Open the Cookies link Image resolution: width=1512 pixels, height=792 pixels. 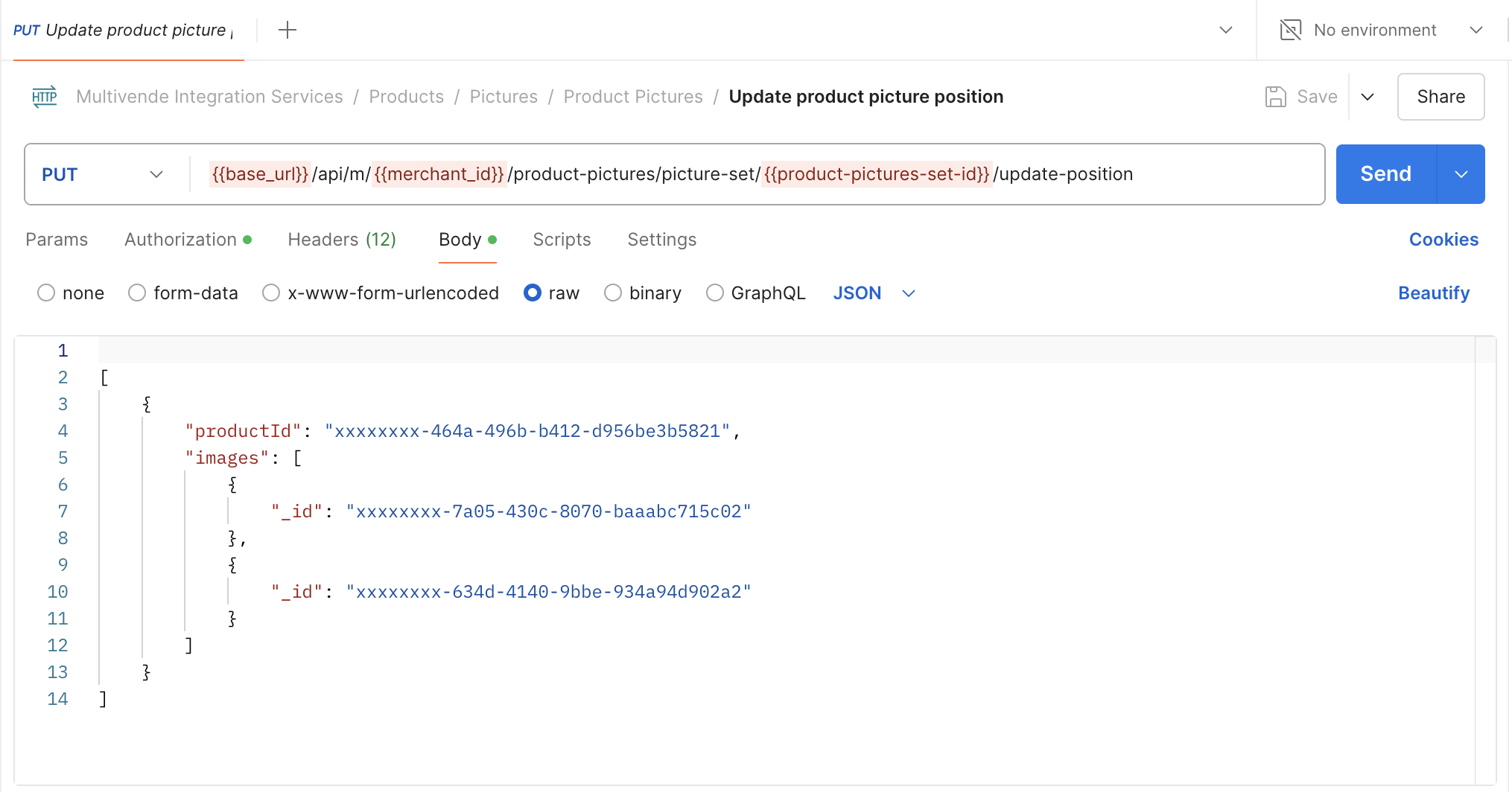(x=1443, y=240)
